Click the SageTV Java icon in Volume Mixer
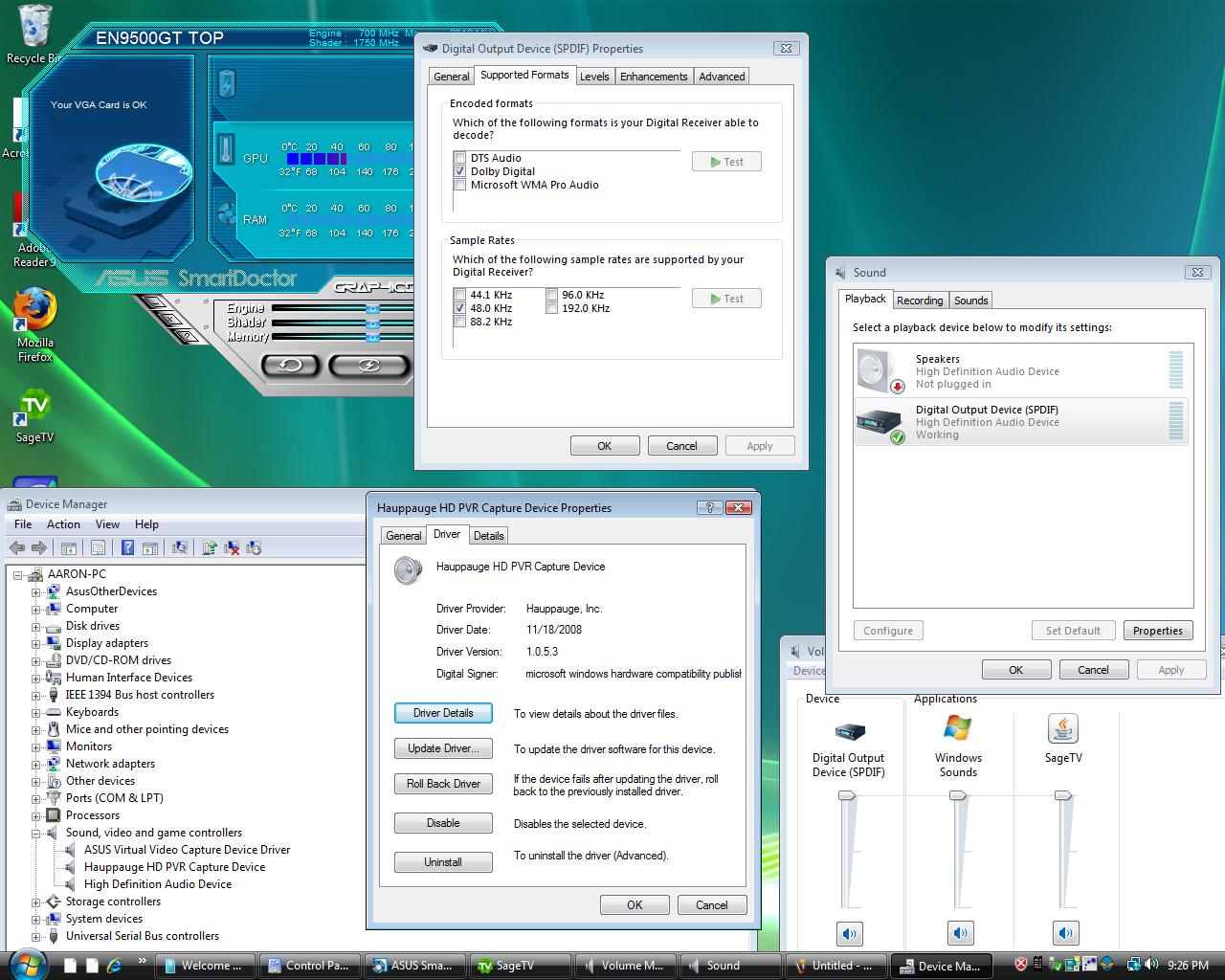The height and width of the screenshot is (980, 1225). [1063, 728]
